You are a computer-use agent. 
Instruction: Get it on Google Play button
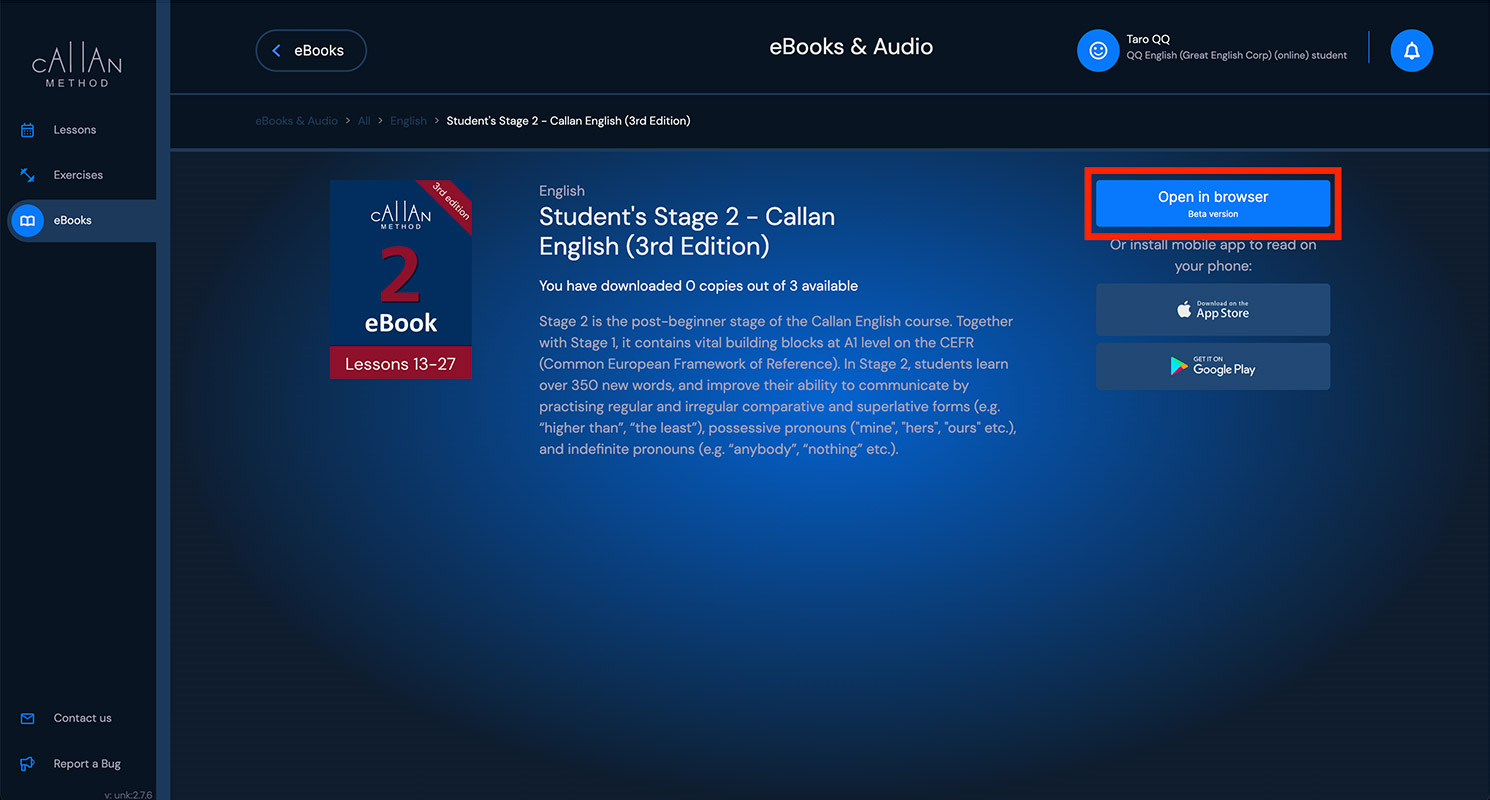pos(1213,366)
